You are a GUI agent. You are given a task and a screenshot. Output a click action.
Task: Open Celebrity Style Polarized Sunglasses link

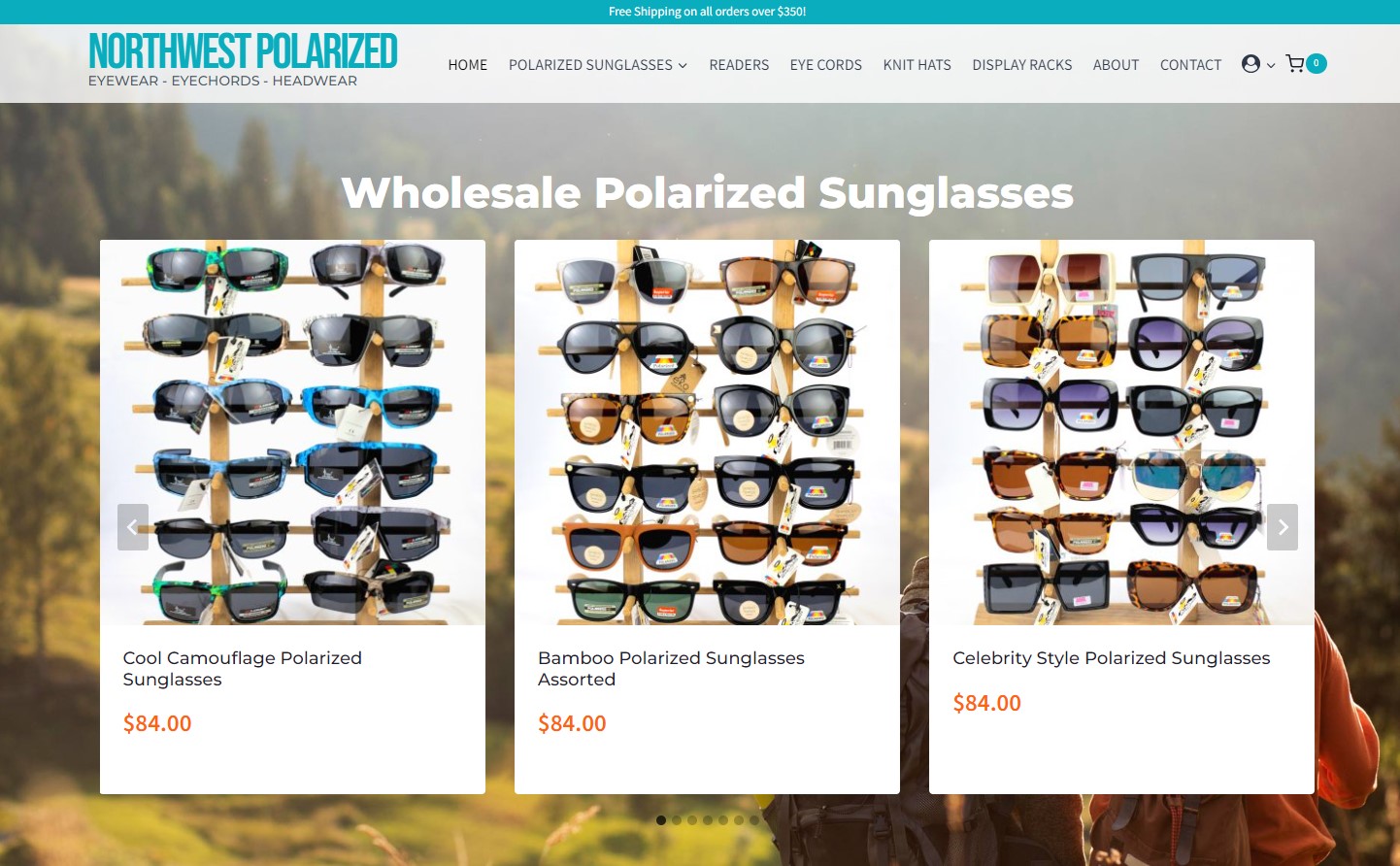click(1112, 658)
